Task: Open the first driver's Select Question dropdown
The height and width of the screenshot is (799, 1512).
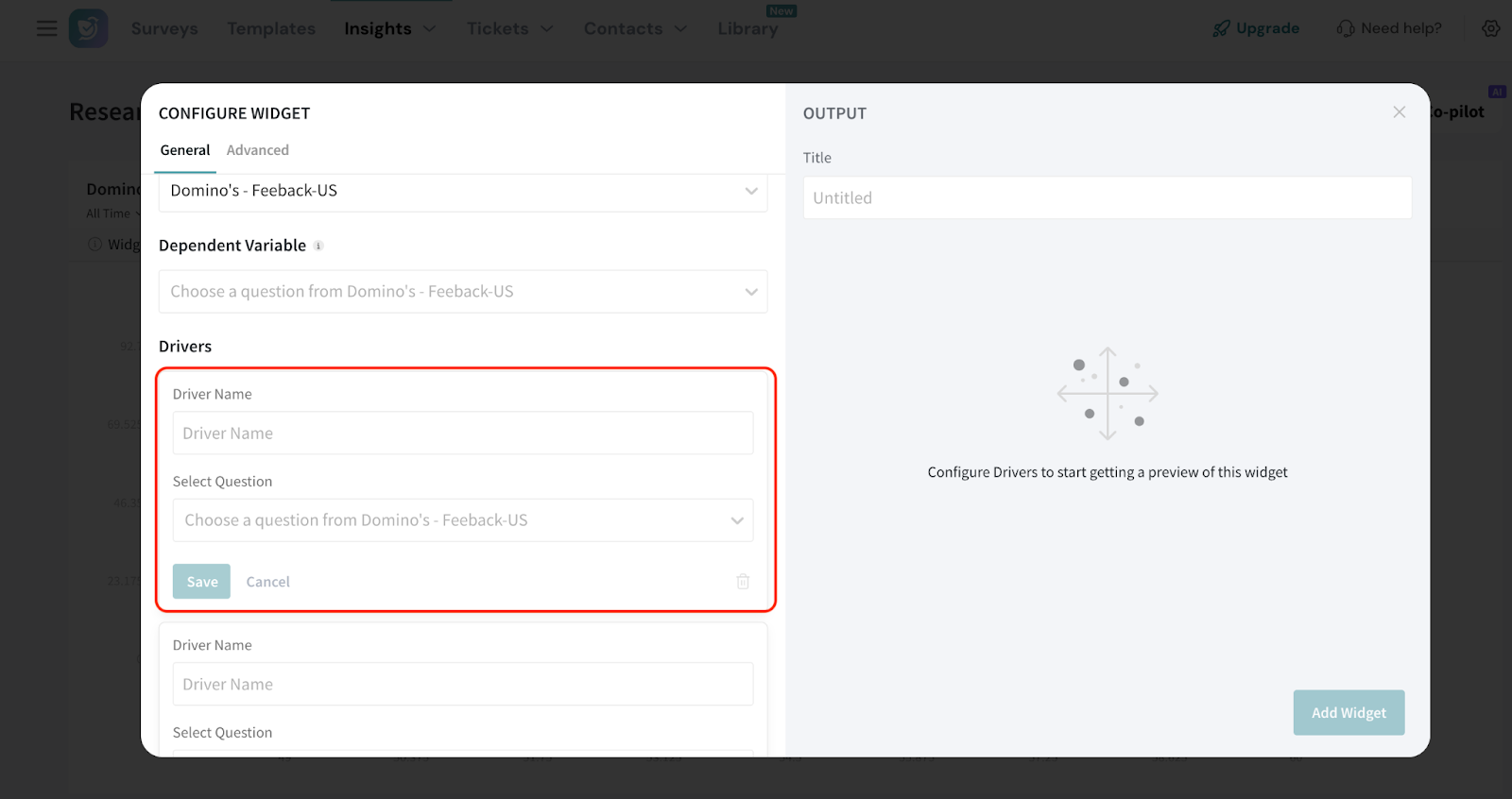Action: [462, 520]
